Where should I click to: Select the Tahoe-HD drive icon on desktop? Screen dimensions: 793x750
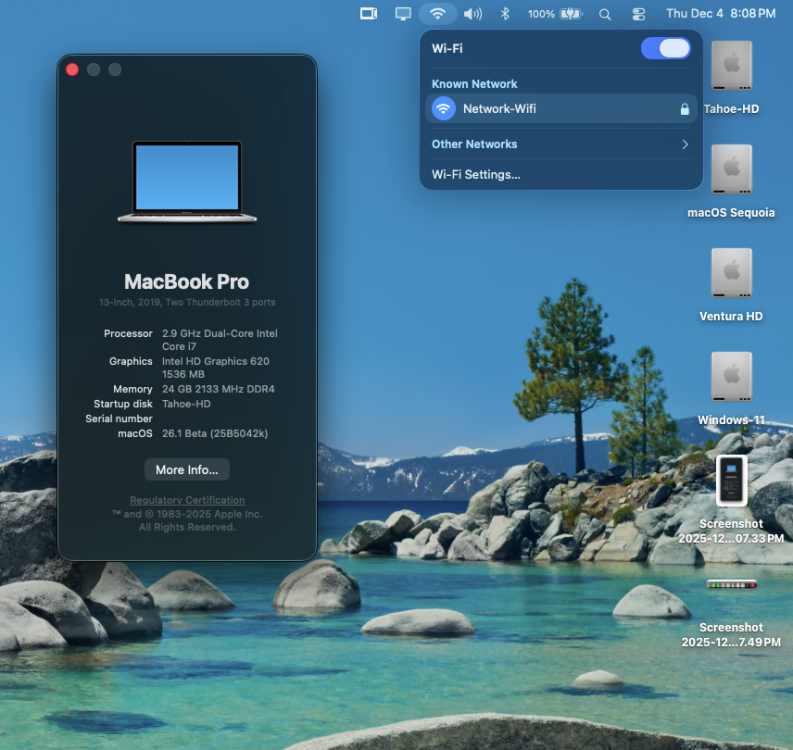pyautogui.click(x=731, y=66)
